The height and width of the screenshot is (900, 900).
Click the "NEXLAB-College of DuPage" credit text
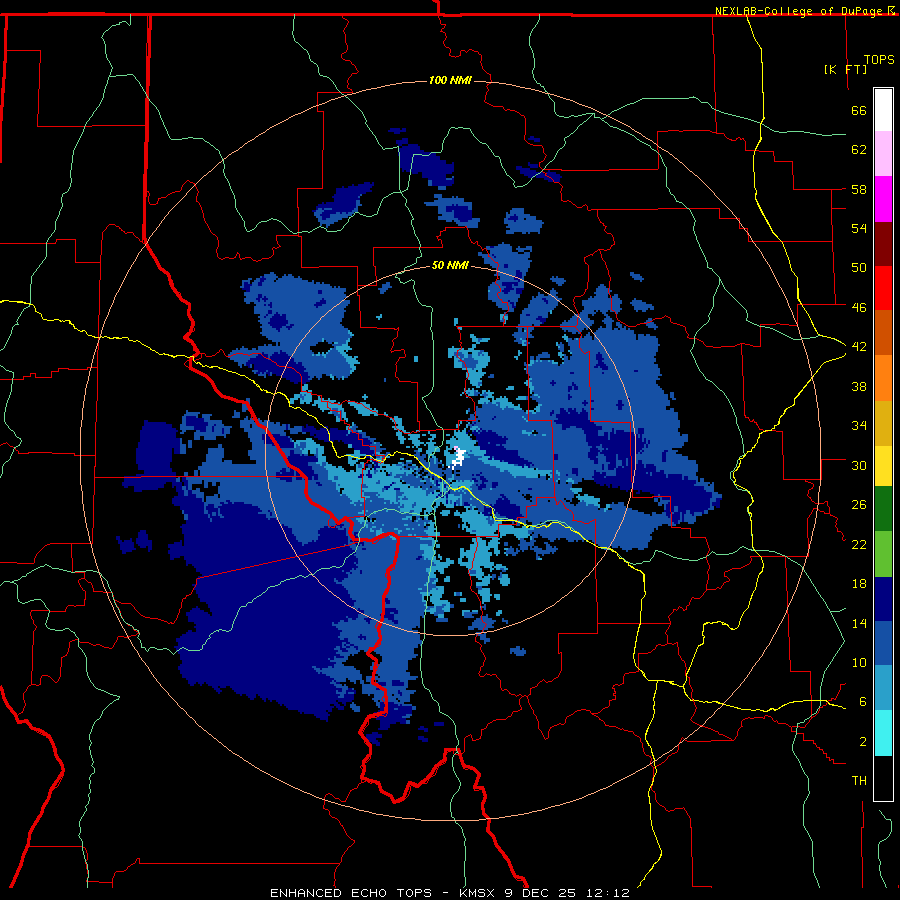tap(800, 11)
